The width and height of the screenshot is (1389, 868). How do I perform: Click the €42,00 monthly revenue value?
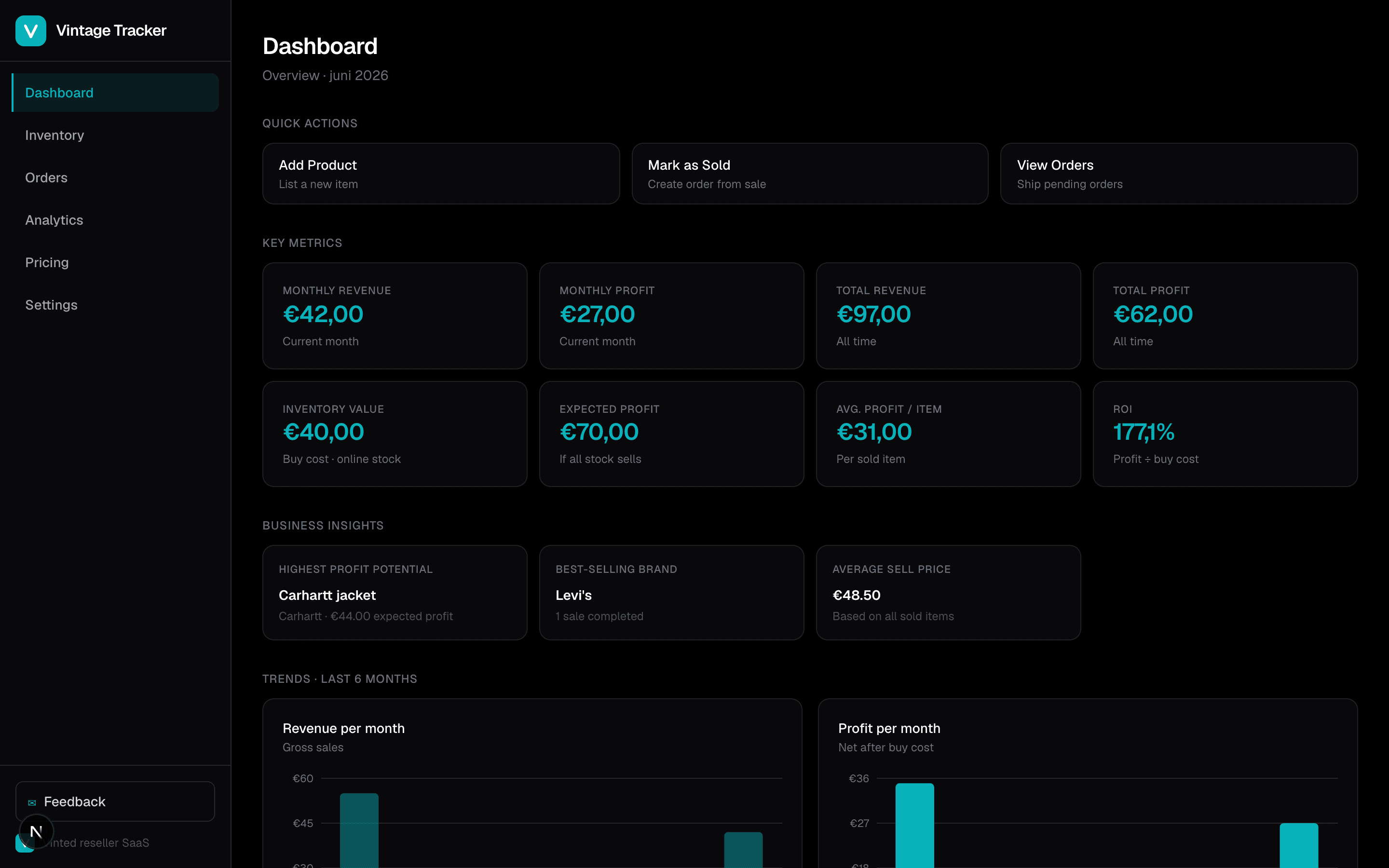pos(323,314)
